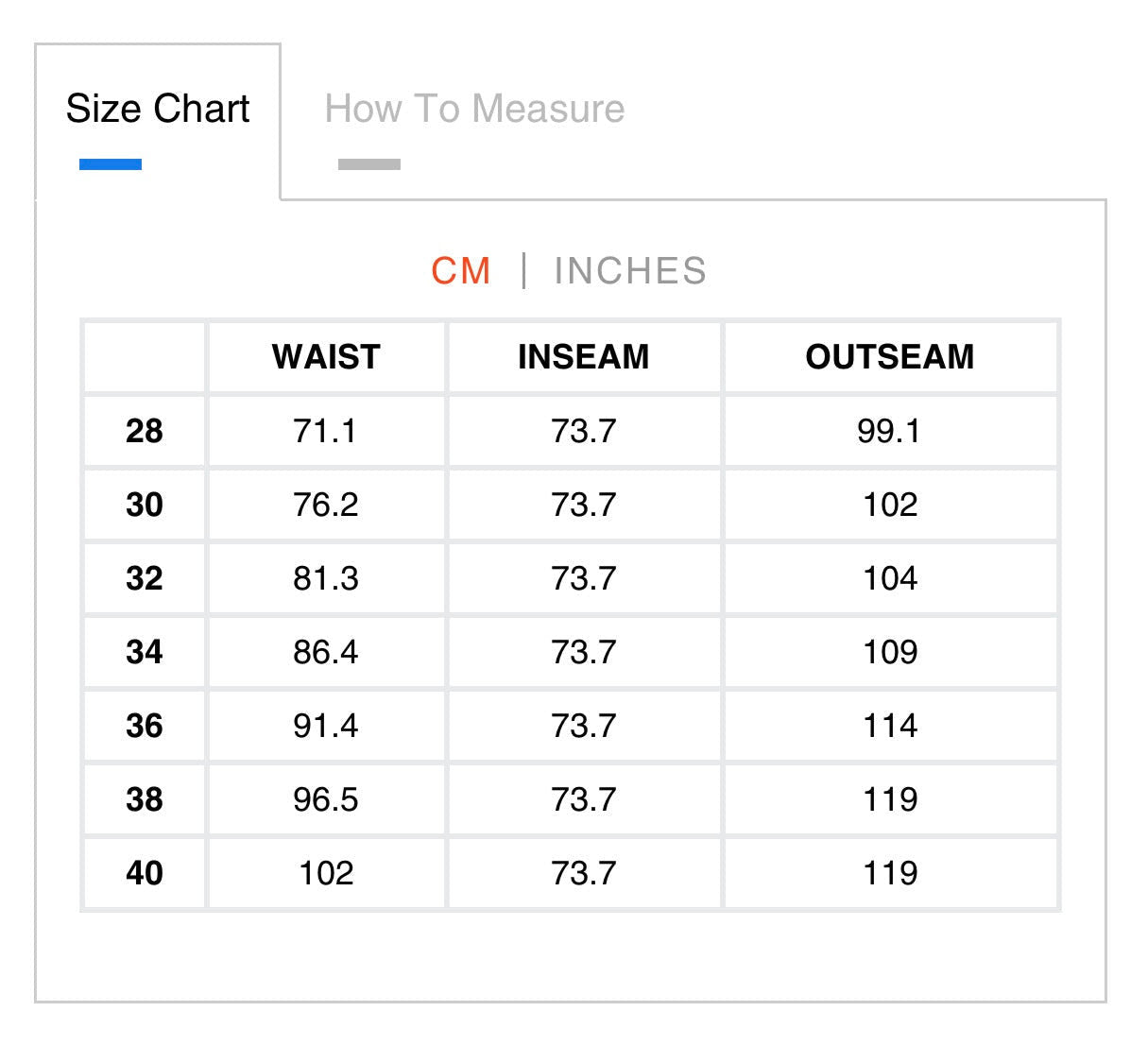This screenshot has width=1148, height=1063.
Task: Select the size 28 row label
Action: pos(145,431)
